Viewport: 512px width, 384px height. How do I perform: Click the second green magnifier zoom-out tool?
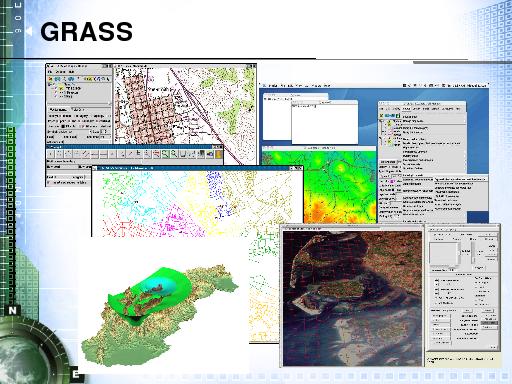174,154
